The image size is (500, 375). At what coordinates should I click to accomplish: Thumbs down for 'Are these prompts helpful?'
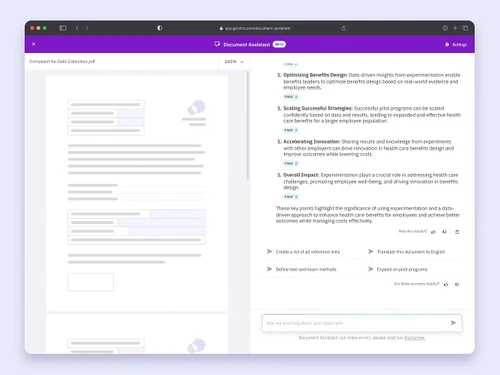[x=457, y=284]
